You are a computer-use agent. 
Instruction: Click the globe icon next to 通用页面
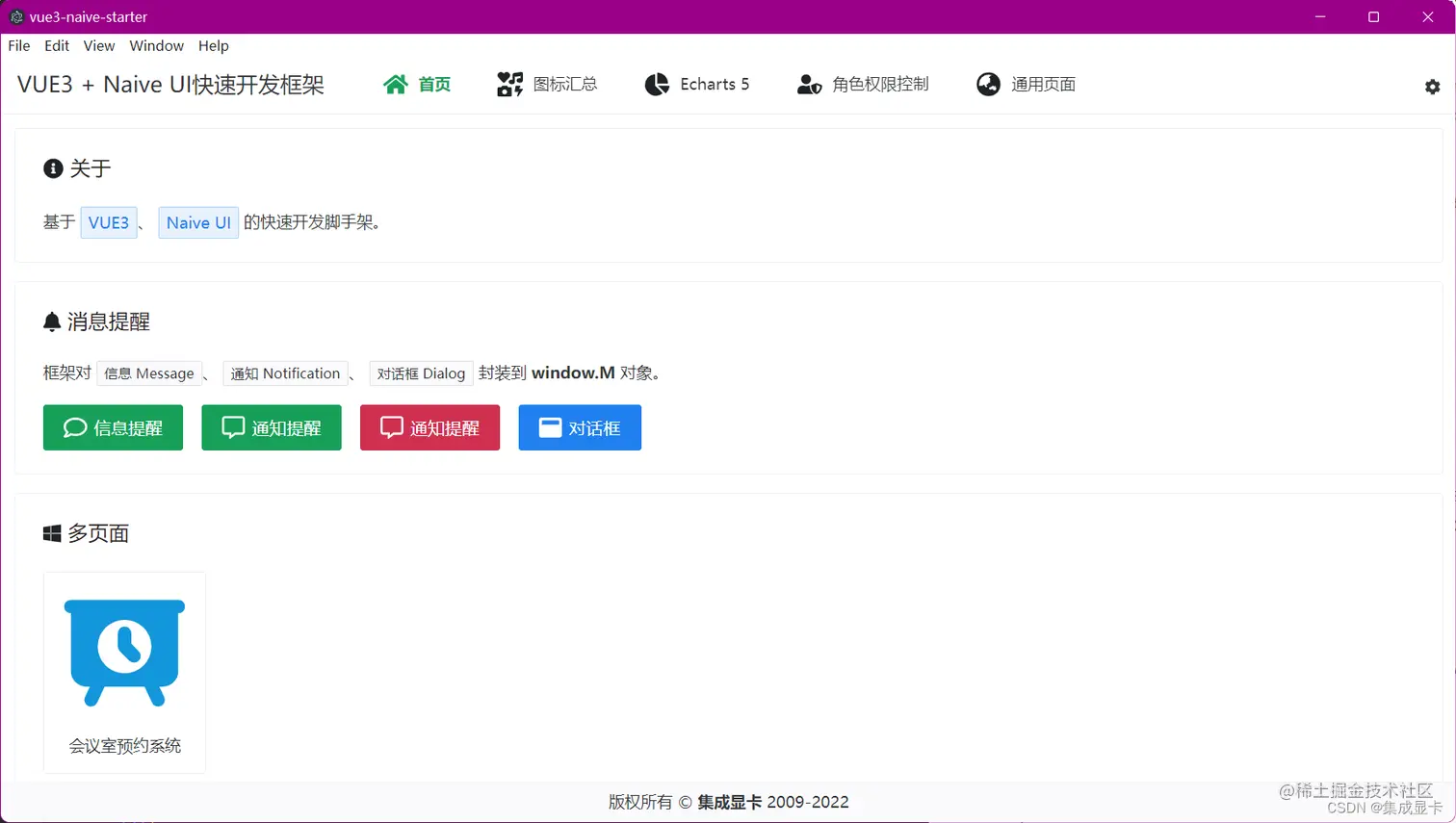point(988,84)
